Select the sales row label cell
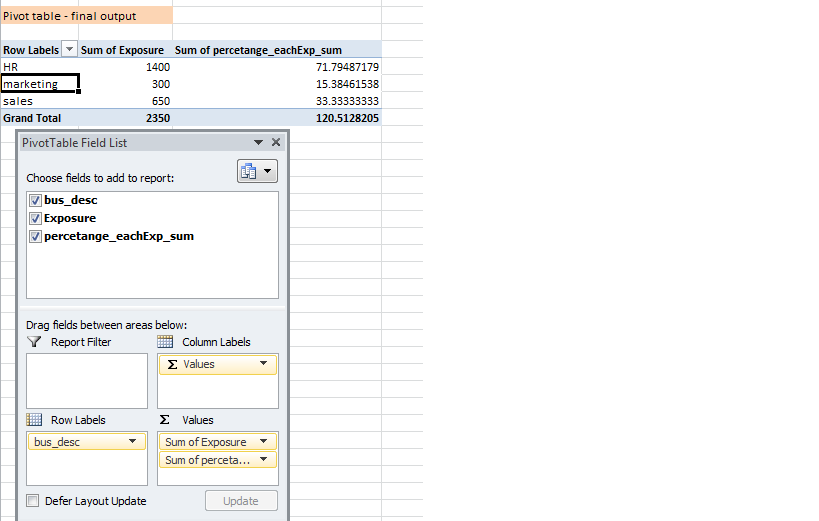This screenshot has width=819, height=521. [x=40, y=101]
